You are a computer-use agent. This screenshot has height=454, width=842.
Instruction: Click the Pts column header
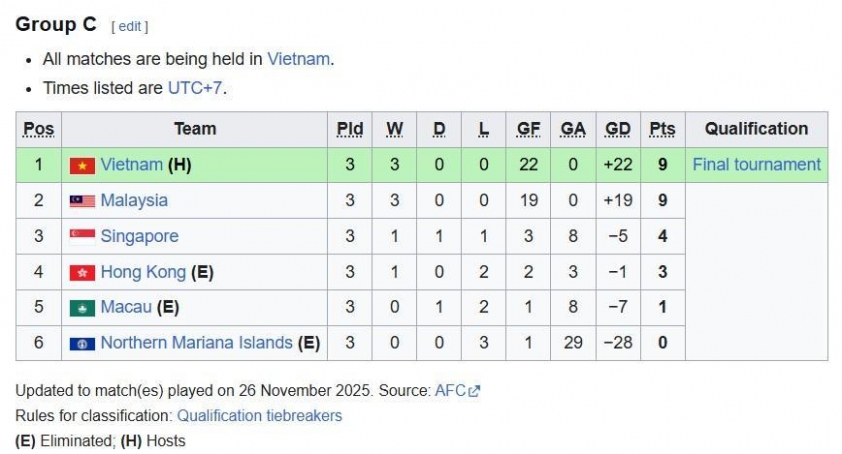coord(662,129)
